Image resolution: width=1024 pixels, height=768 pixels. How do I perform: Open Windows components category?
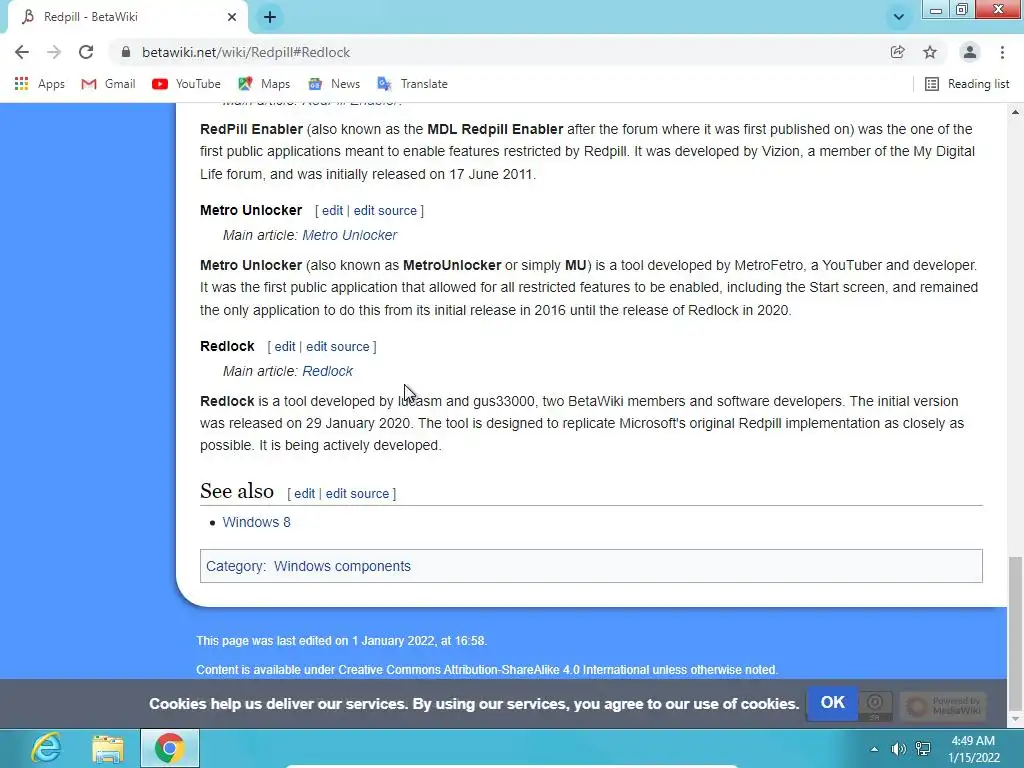point(342,566)
